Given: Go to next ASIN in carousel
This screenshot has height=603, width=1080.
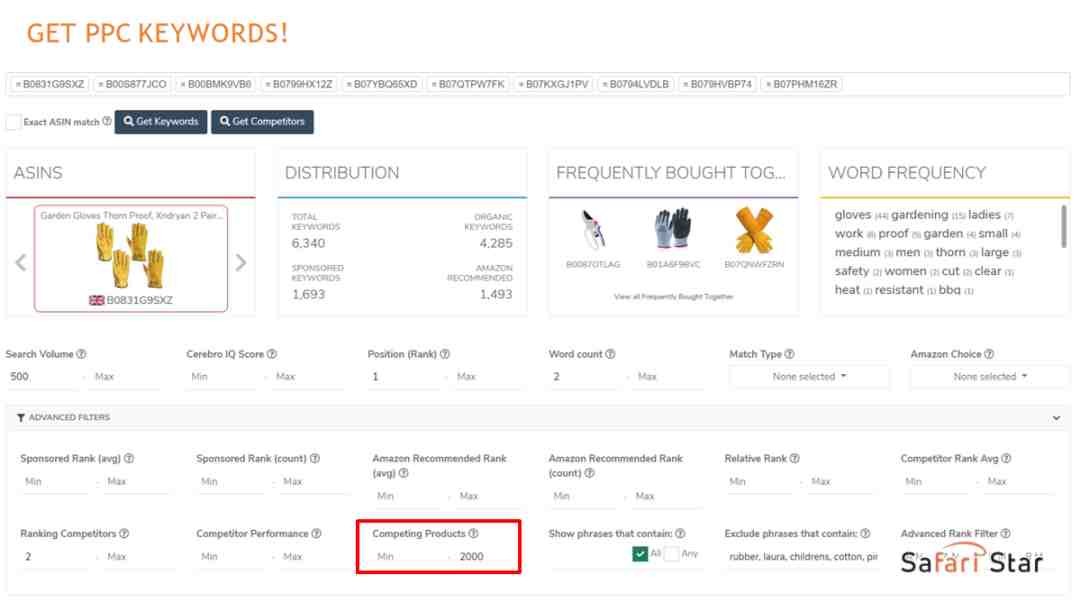Looking at the screenshot, I should pyautogui.click(x=240, y=263).
